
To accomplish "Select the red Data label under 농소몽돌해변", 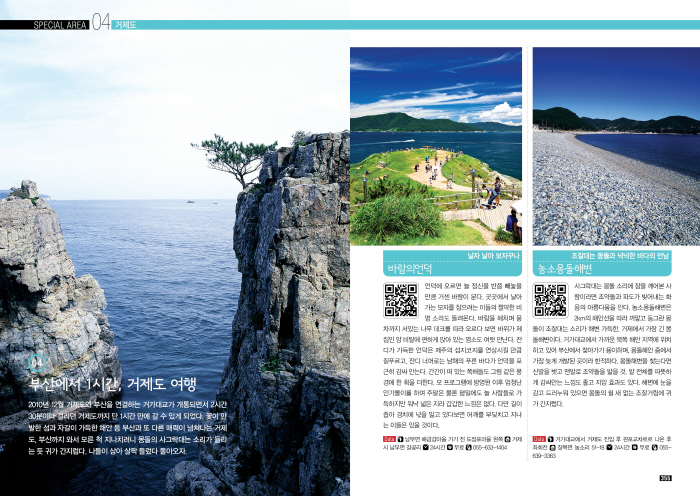I will [539, 439].
